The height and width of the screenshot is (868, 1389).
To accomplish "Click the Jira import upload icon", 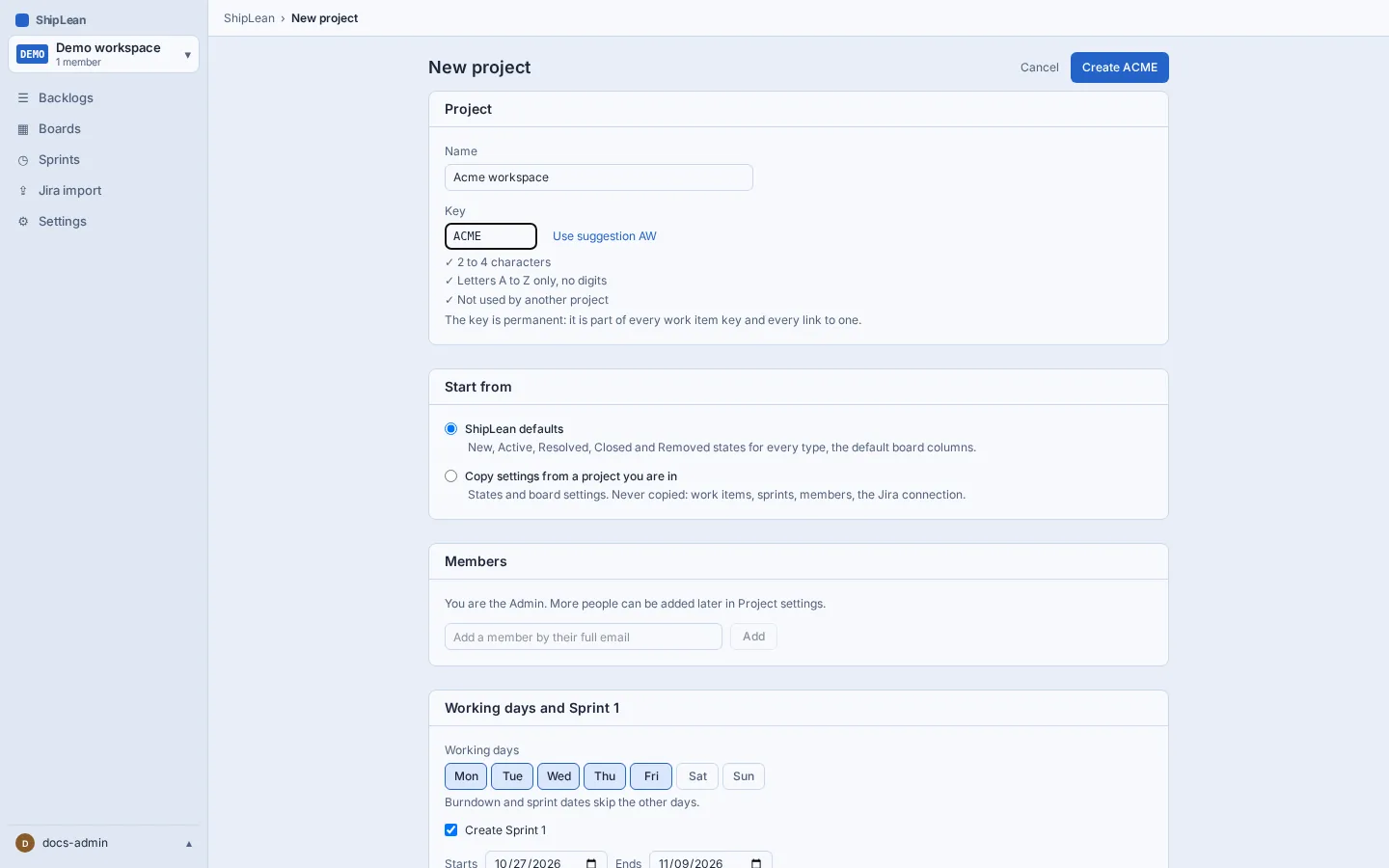I will click(23, 191).
